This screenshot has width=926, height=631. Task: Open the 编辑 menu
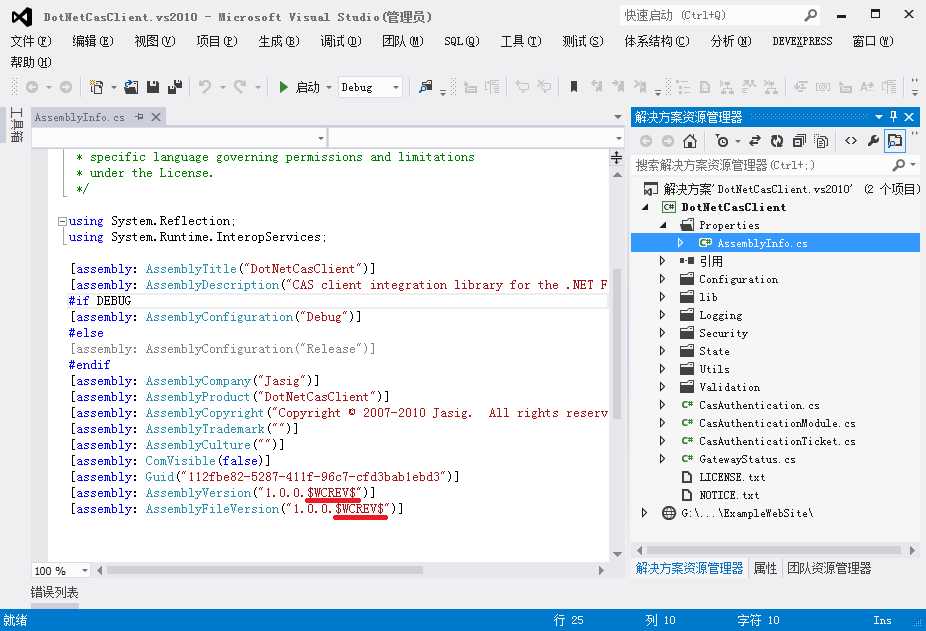(93, 41)
